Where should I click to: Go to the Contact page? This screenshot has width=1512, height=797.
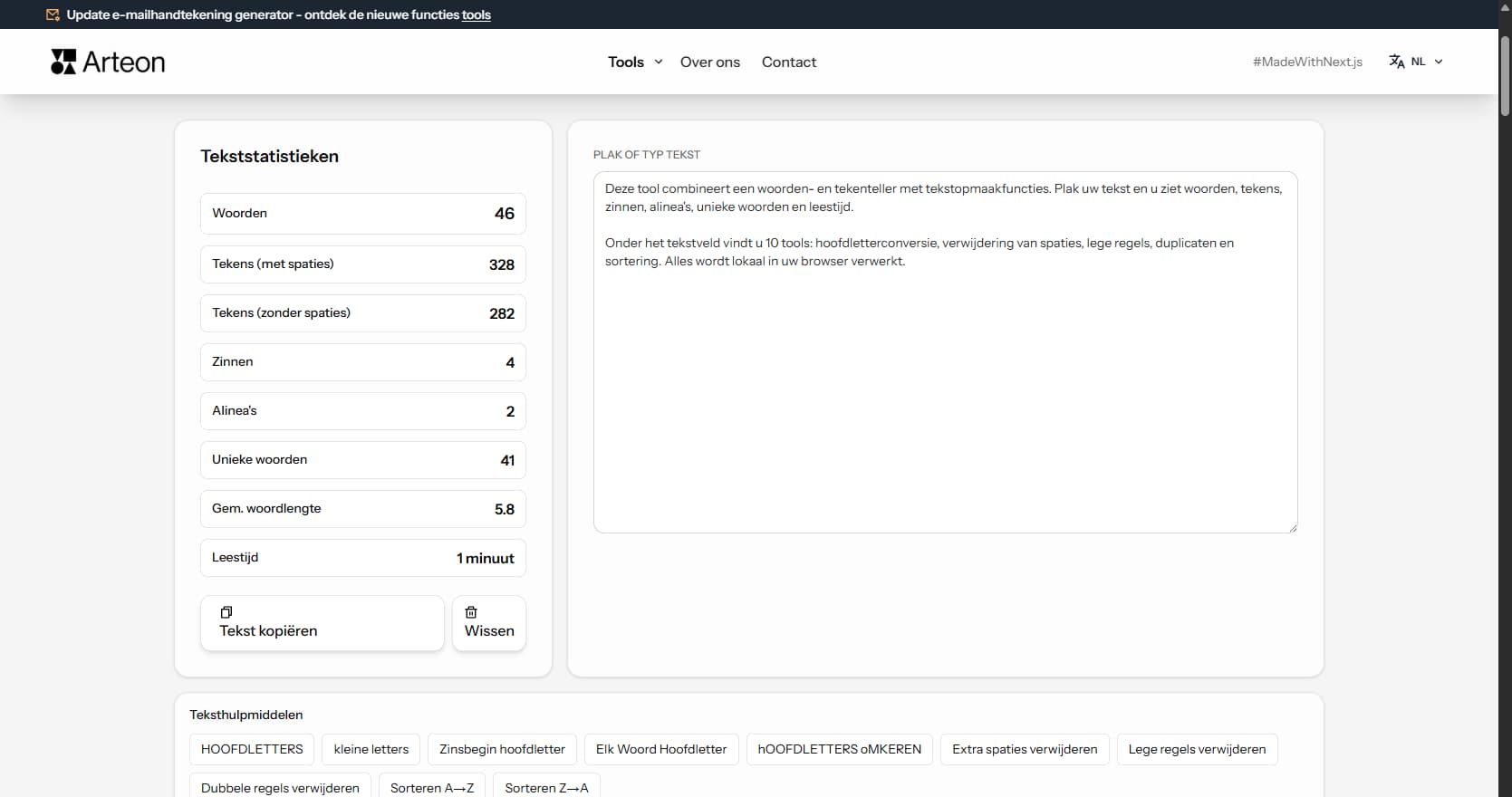click(x=788, y=62)
